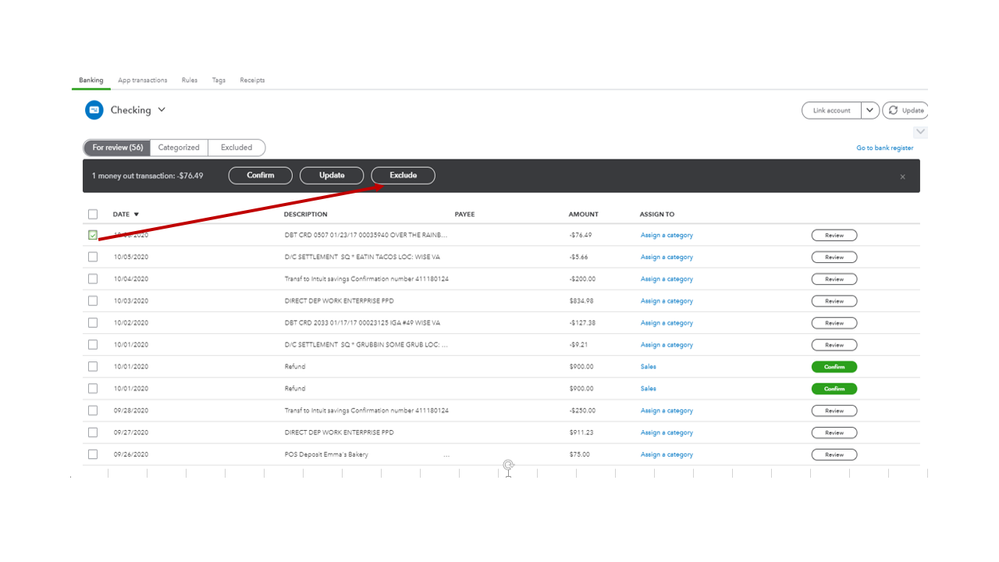Assign a category for the -$76.49 transaction
Screen dimensions: 999x562
pos(666,235)
